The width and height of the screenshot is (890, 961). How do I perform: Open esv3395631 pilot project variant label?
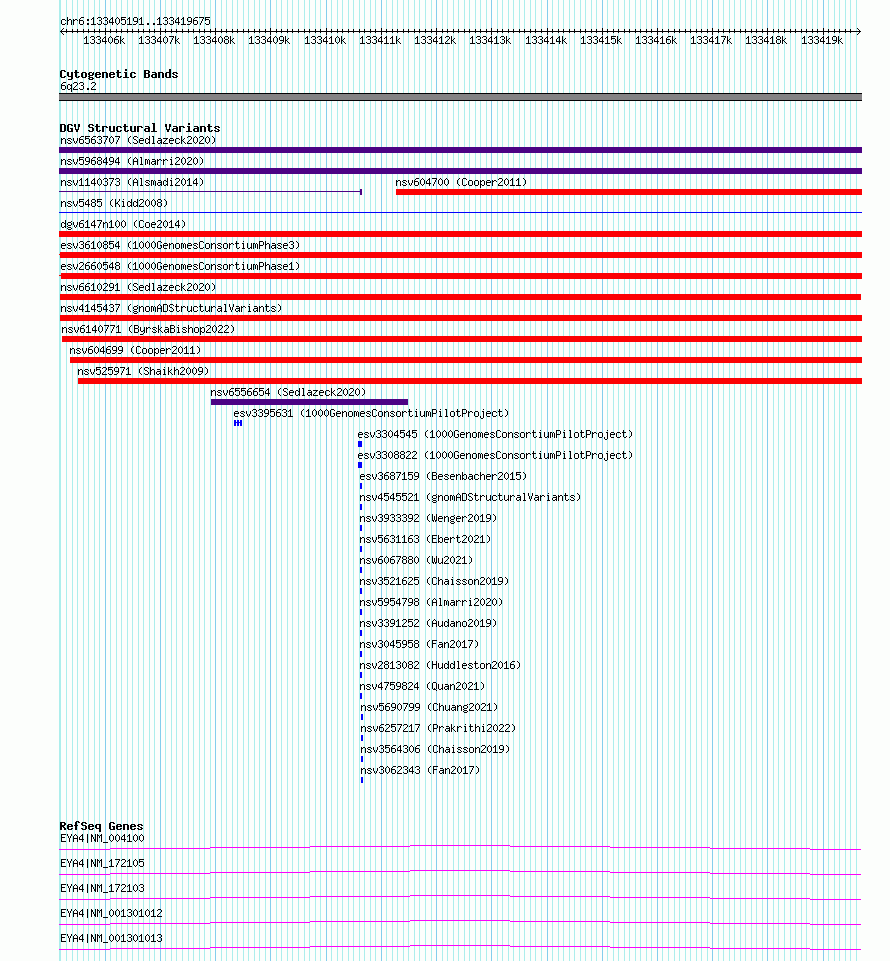(371, 413)
